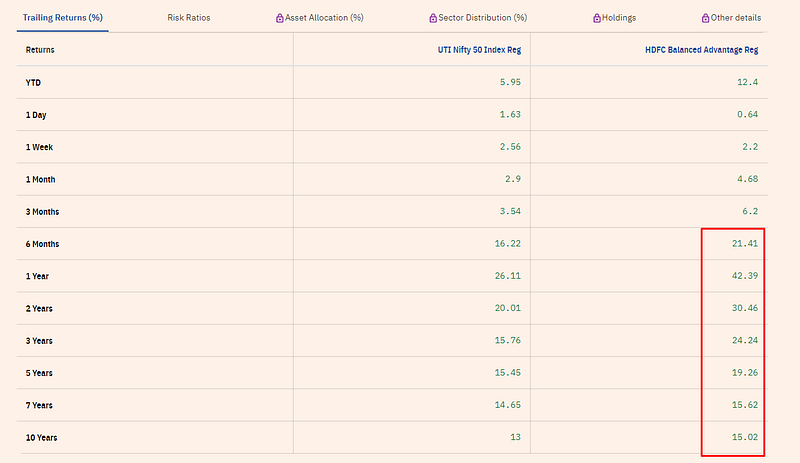Open the Sector Distribution (%) tab

tap(484, 18)
